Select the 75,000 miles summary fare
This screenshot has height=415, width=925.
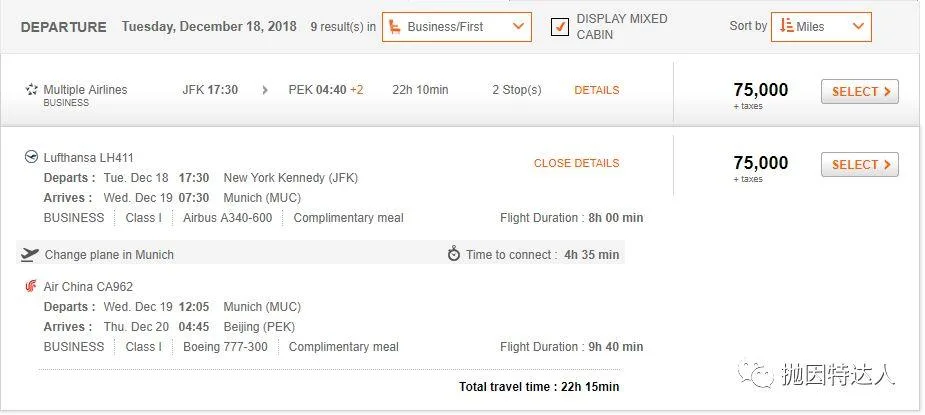[860, 92]
